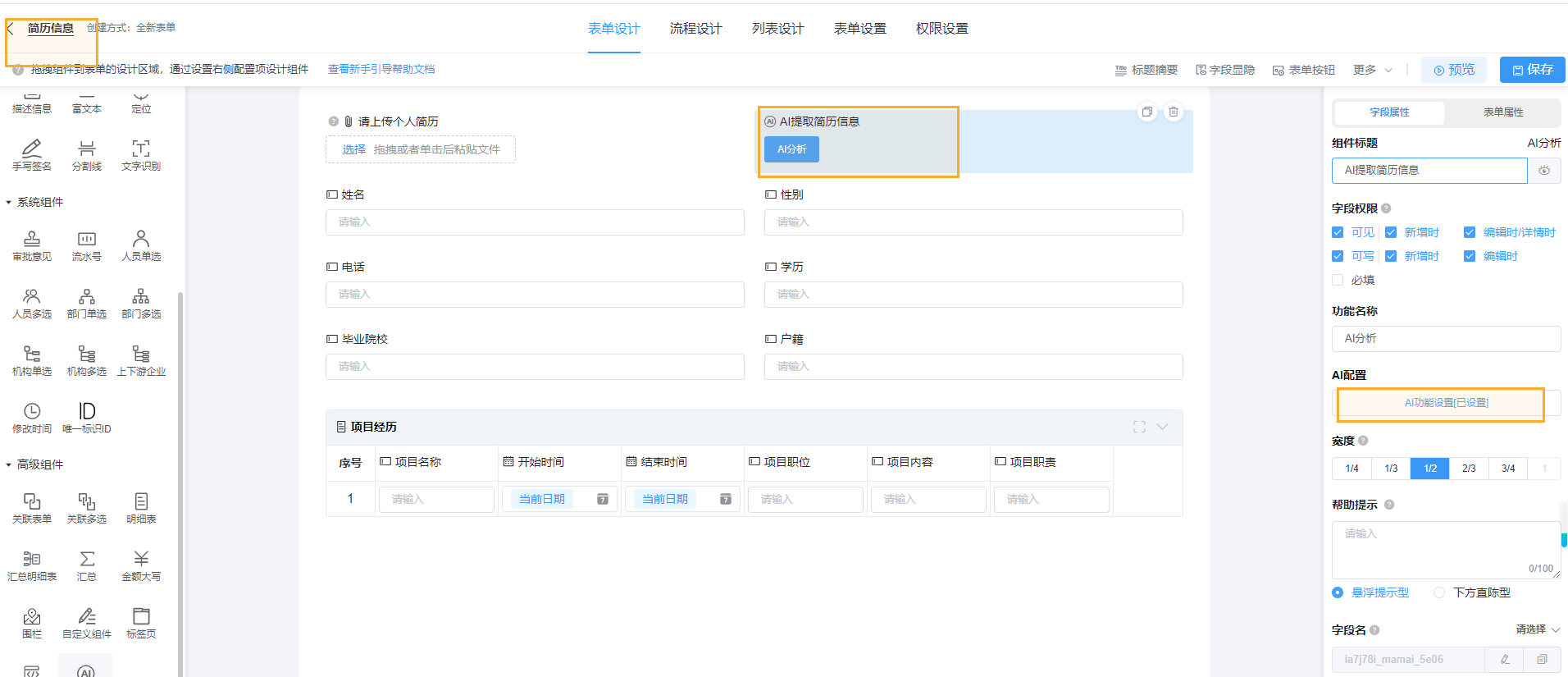Toggle the 可见 checkbox
The height and width of the screenshot is (677, 1568).
click(x=1338, y=232)
